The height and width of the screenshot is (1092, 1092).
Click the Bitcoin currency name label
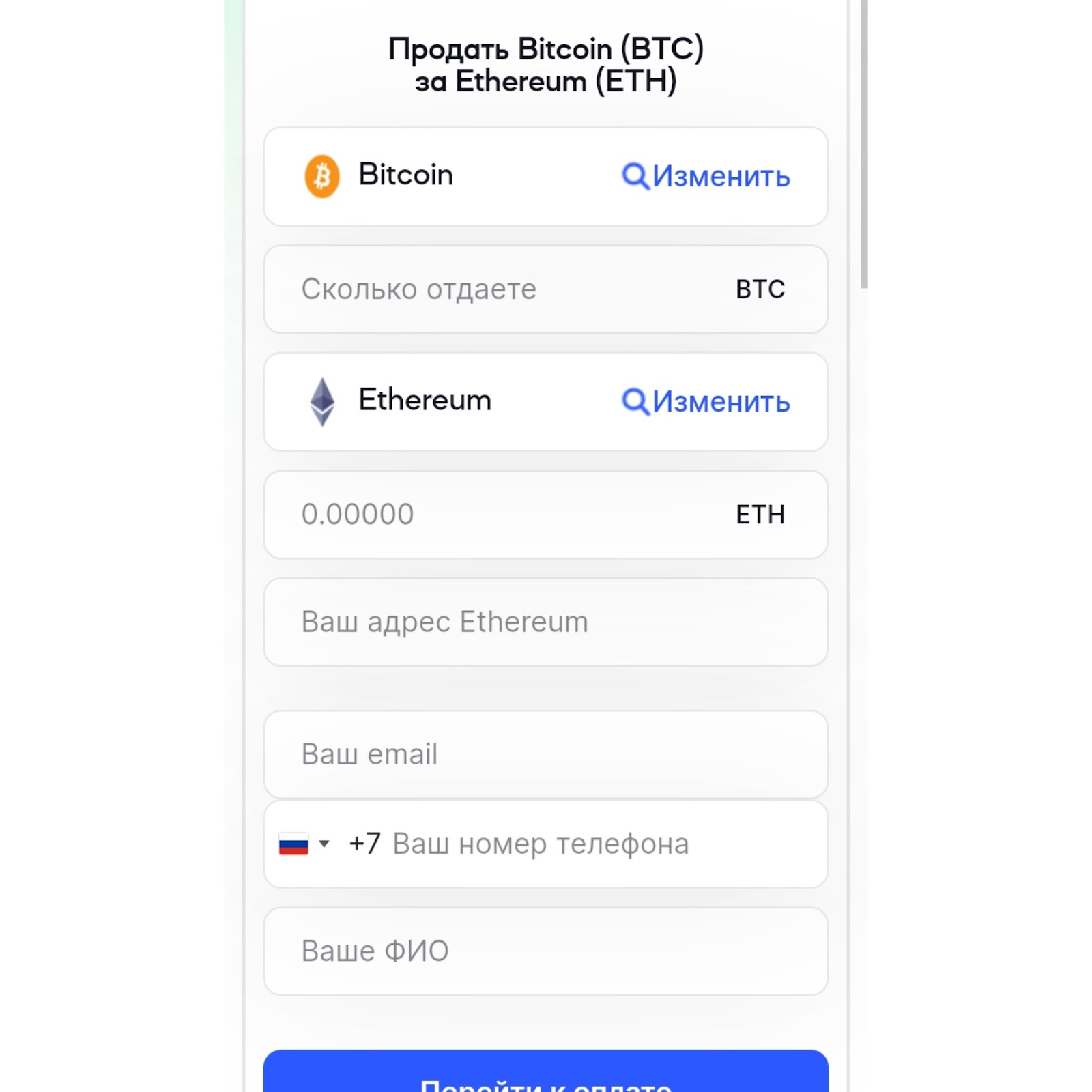(x=405, y=175)
